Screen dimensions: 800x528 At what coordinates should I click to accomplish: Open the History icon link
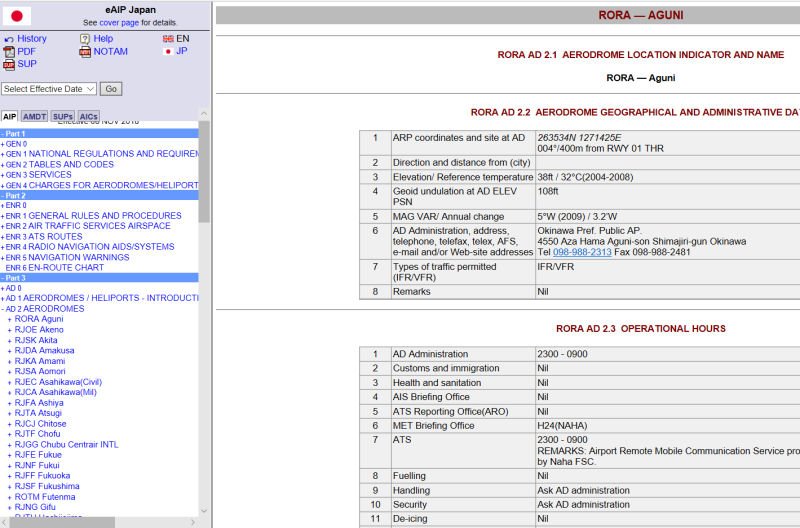(9, 39)
